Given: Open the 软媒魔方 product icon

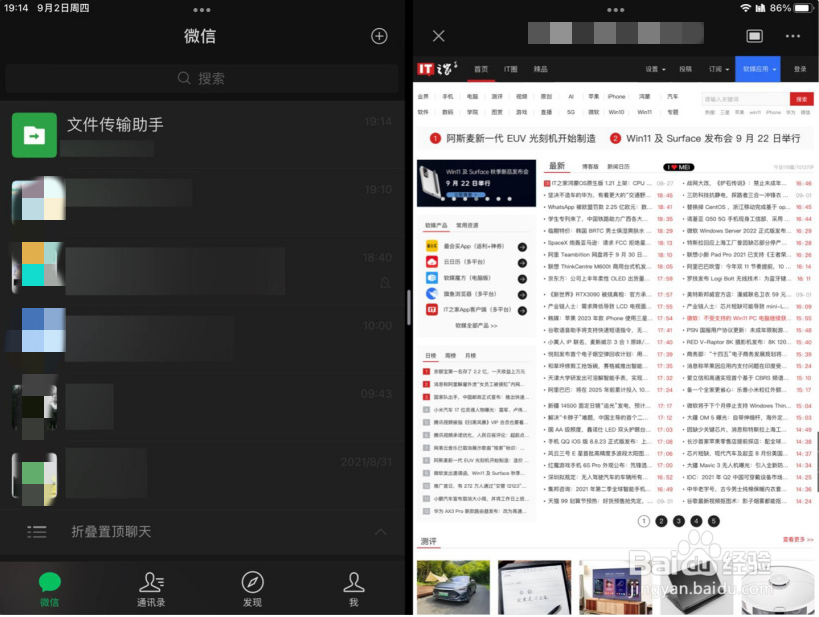Looking at the screenshot, I should click(430, 278).
